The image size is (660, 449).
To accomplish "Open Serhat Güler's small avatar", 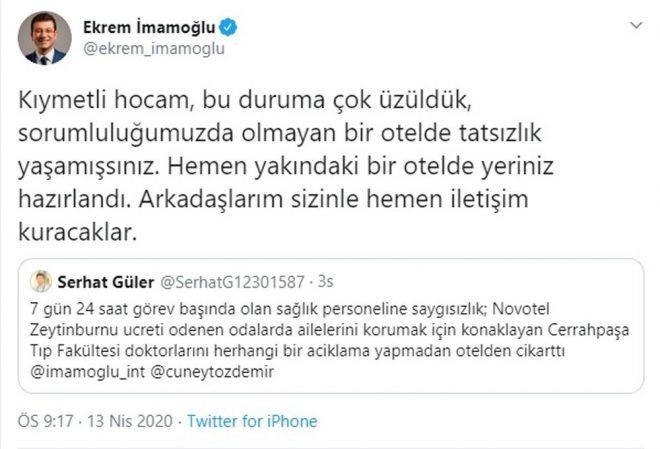I will click(41, 281).
